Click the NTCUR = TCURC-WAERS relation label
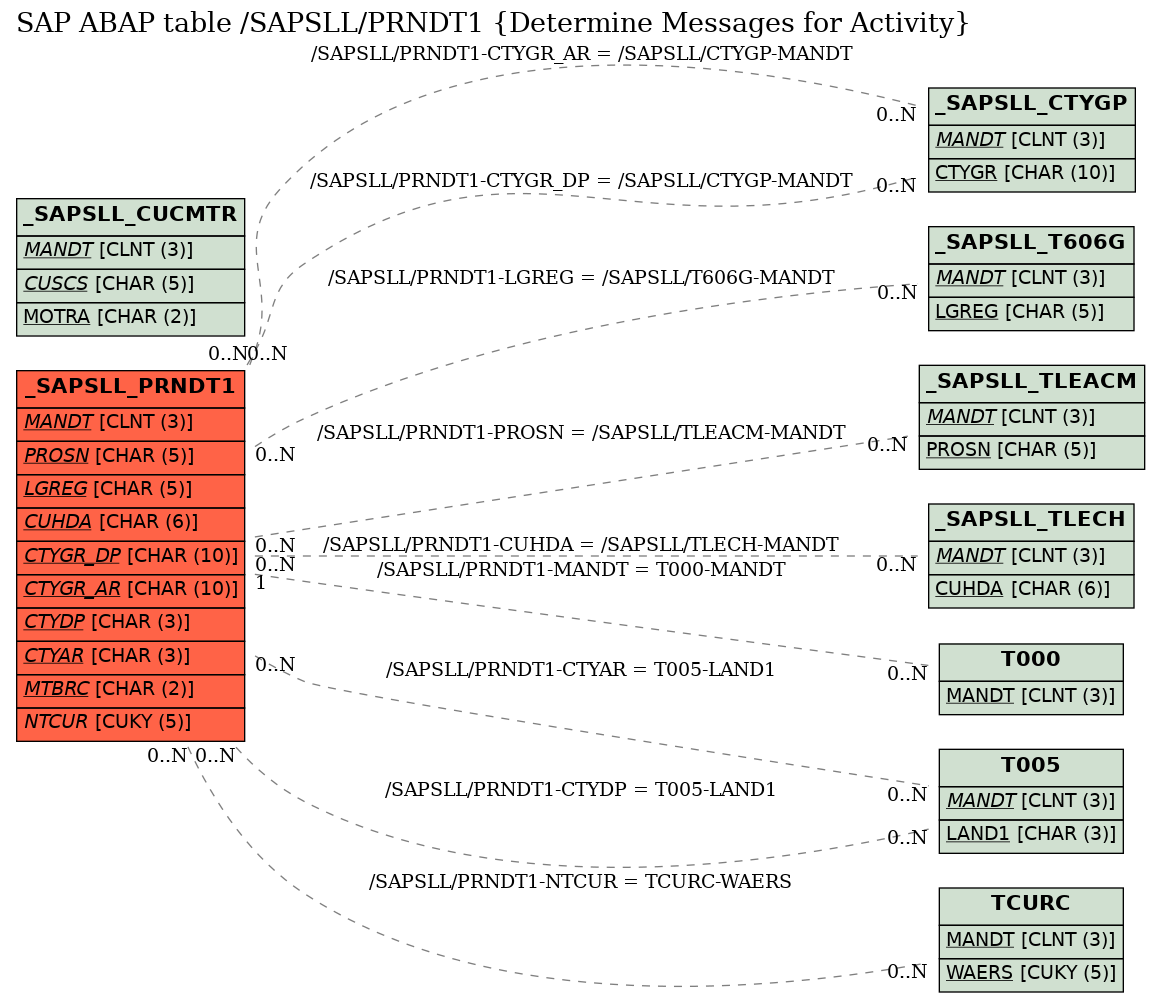The image size is (1160, 1003). coord(581,882)
